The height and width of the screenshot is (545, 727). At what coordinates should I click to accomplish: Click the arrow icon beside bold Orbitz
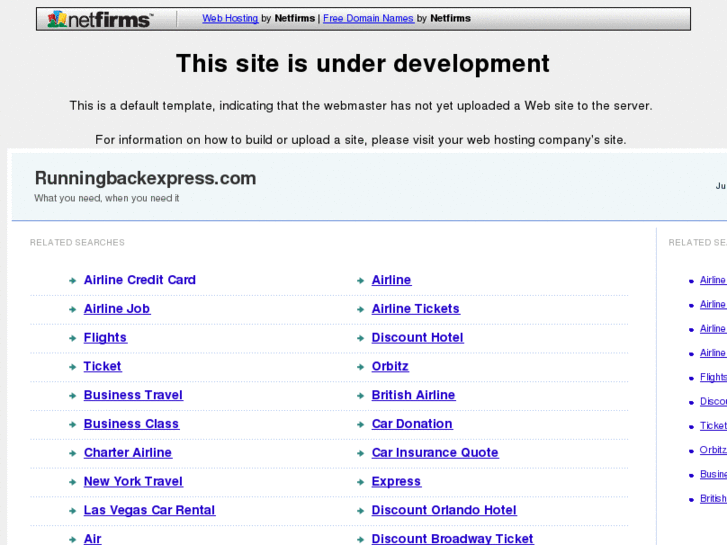(x=360, y=367)
